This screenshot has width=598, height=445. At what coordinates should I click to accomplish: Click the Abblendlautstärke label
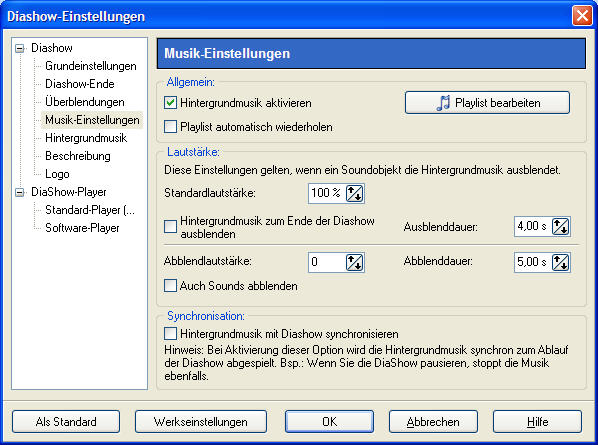pos(208,261)
